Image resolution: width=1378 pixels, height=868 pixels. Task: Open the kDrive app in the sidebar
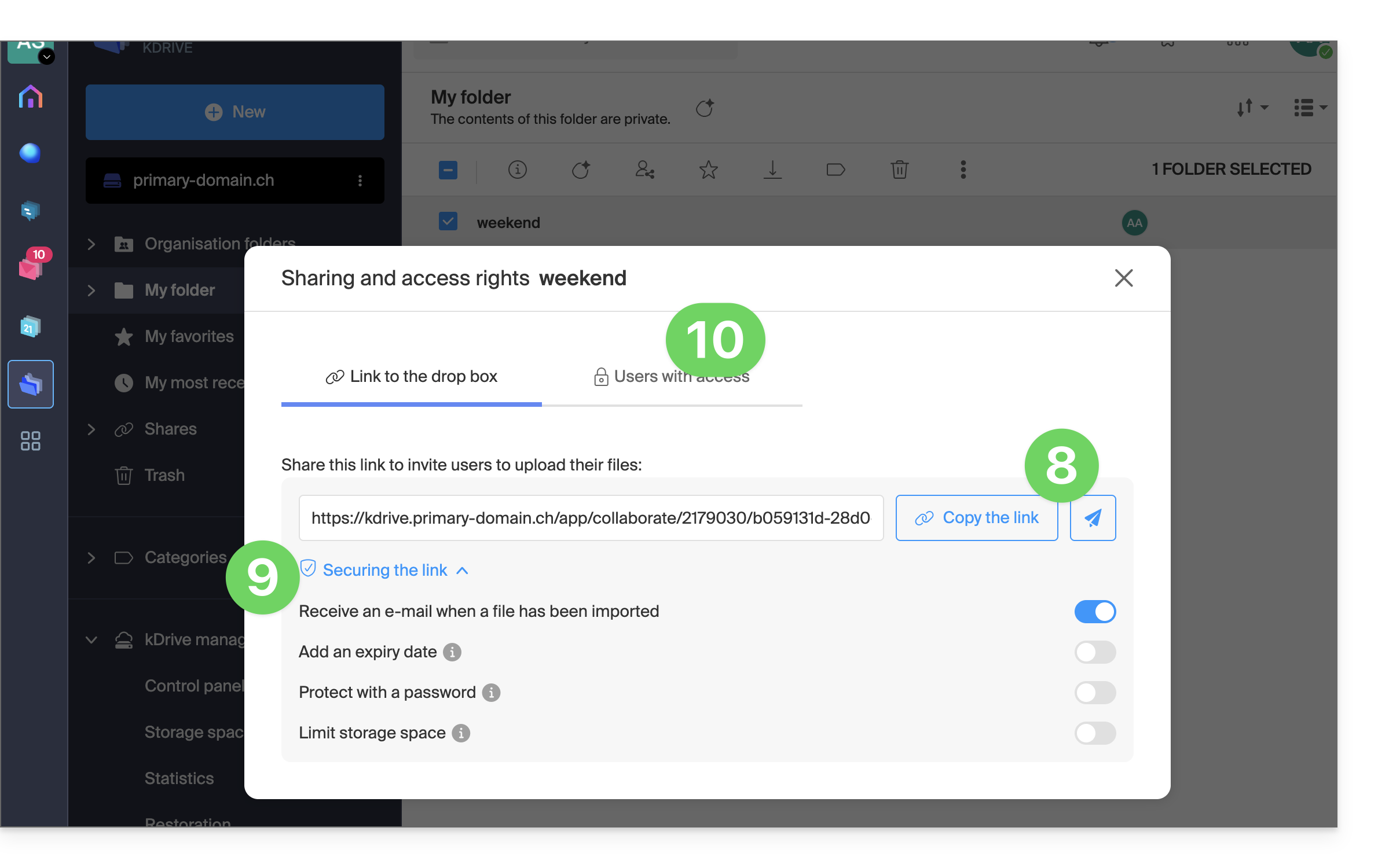31,384
